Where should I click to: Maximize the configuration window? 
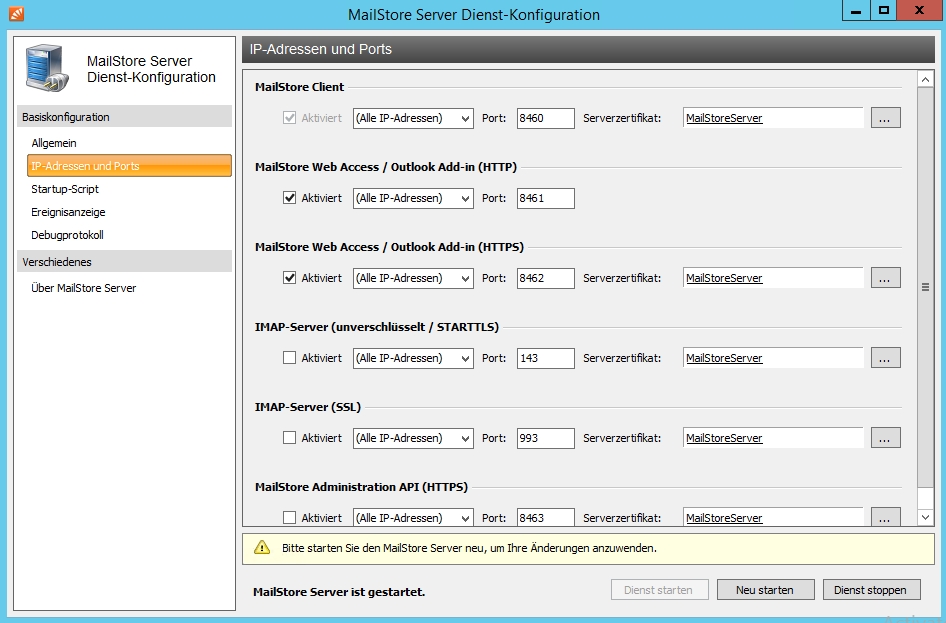tap(883, 10)
